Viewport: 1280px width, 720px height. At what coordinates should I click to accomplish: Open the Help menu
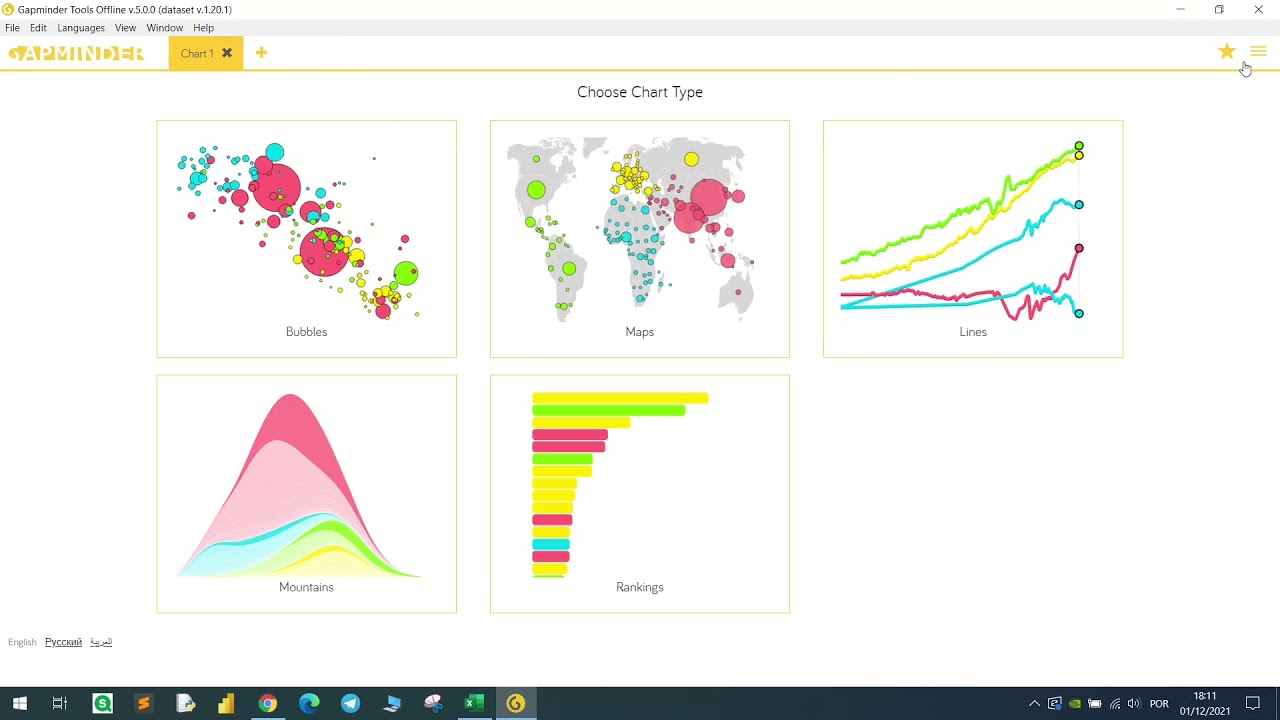203,28
